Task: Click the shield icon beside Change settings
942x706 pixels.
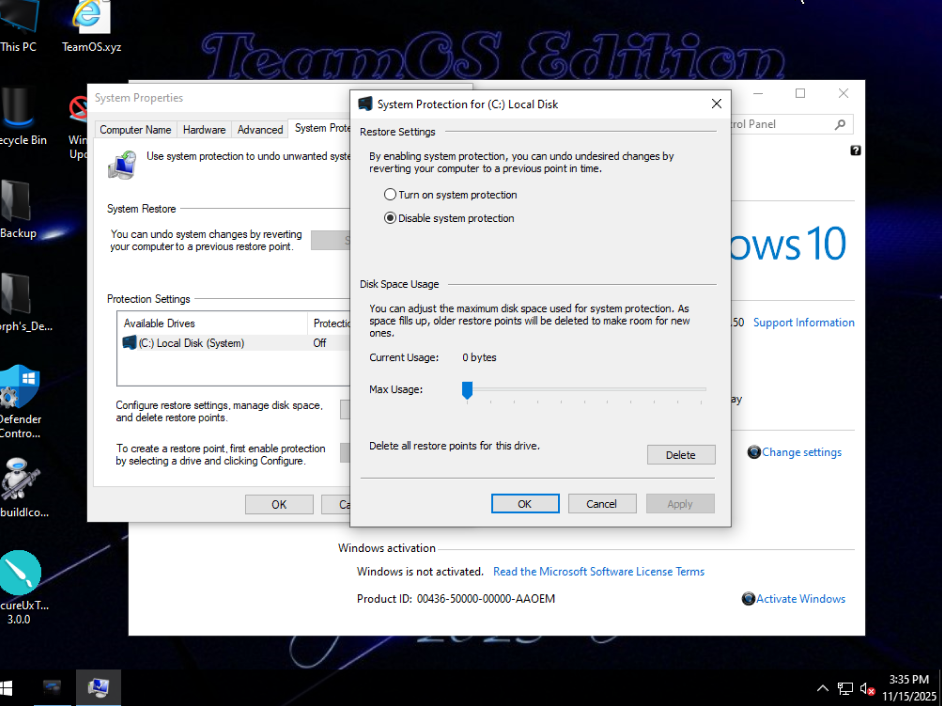Action: [753, 452]
